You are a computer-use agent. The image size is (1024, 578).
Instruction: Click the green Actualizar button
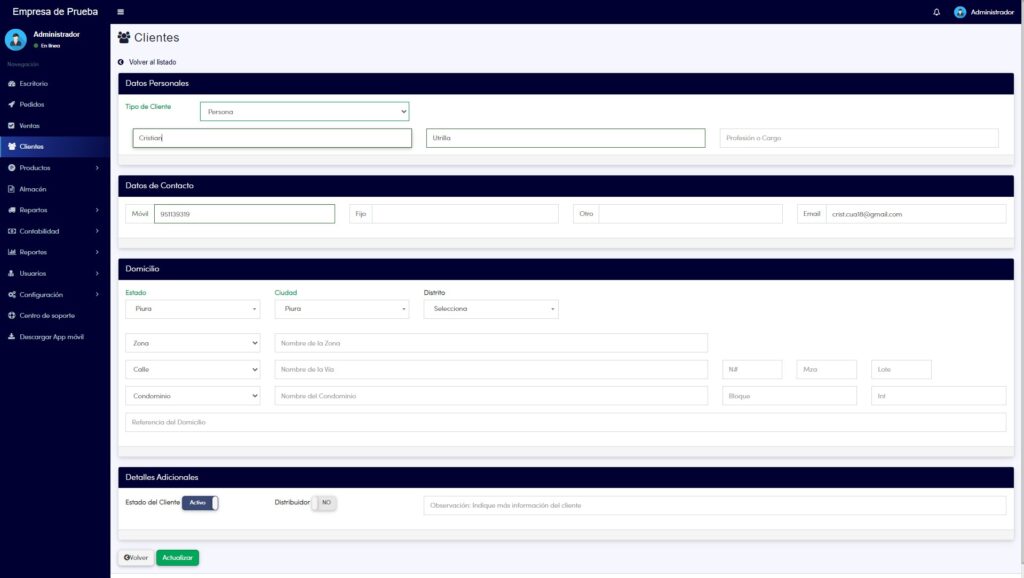tap(178, 558)
